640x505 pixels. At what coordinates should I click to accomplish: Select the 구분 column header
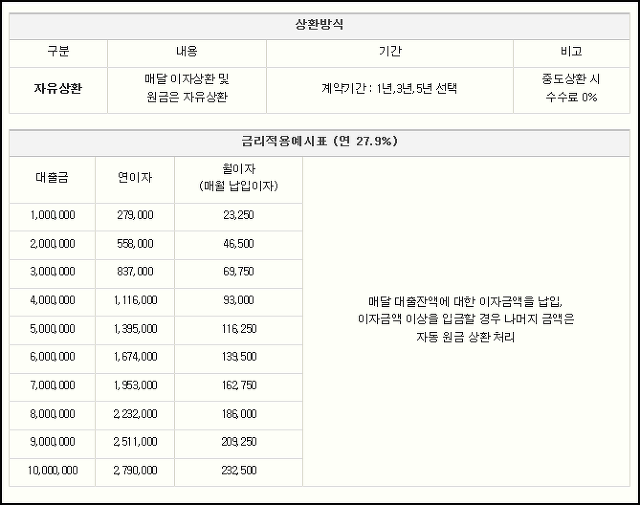pyautogui.click(x=58, y=53)
